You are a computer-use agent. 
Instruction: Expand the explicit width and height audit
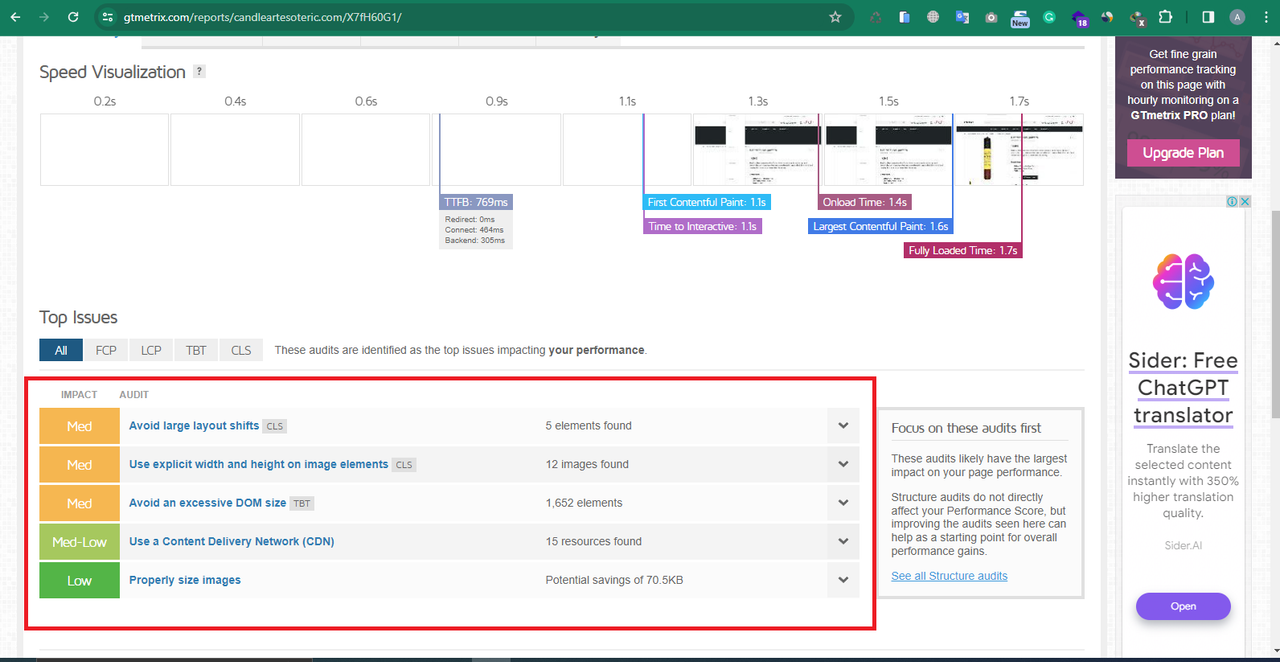tap(843, 464)
